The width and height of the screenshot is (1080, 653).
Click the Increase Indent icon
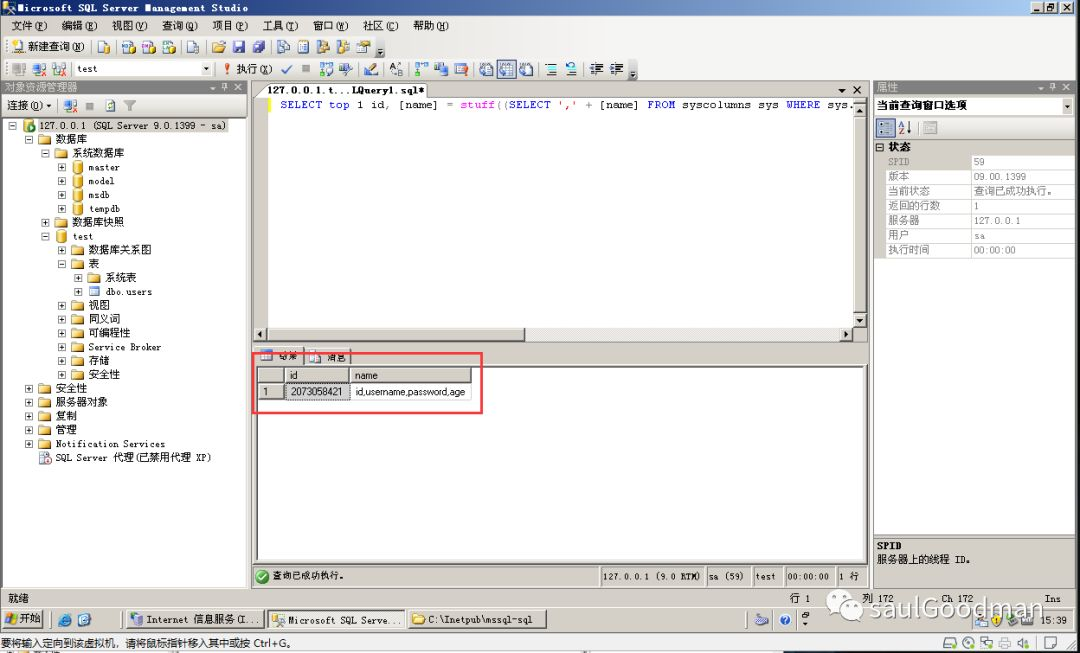click(x=616, y=69)
